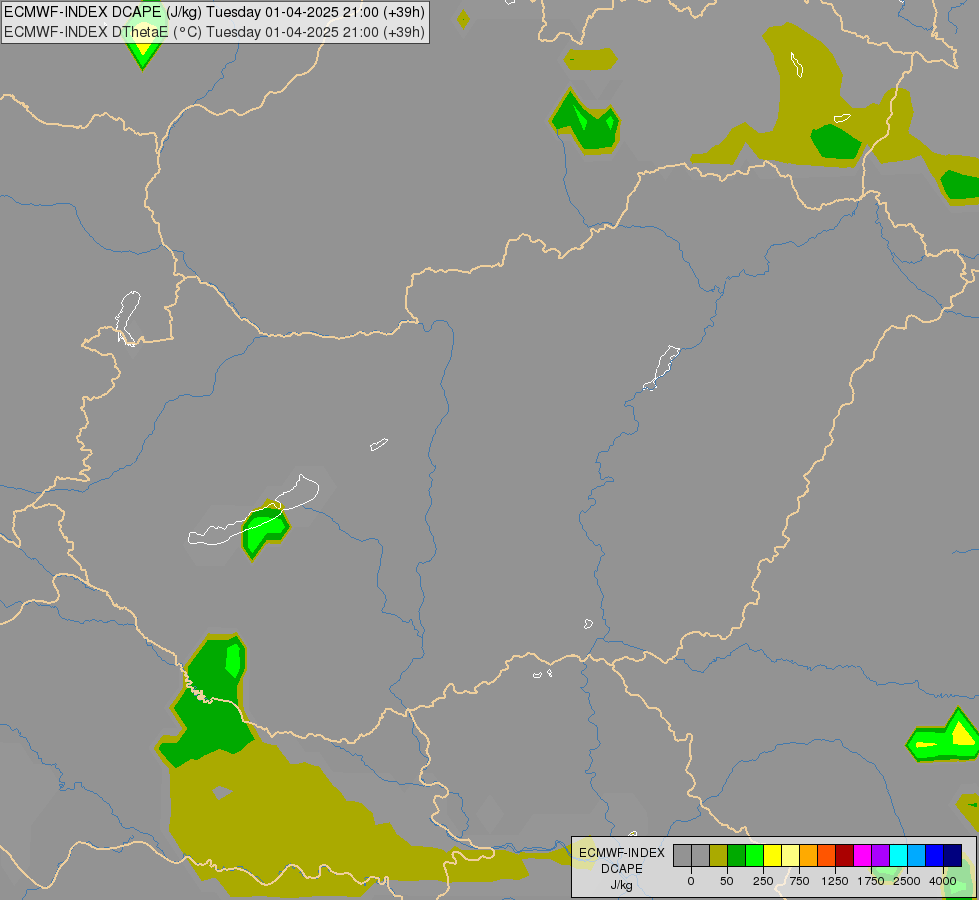979x900 pixels.
Task: Click the legend value 1250
Action: [x=835, y=881]
